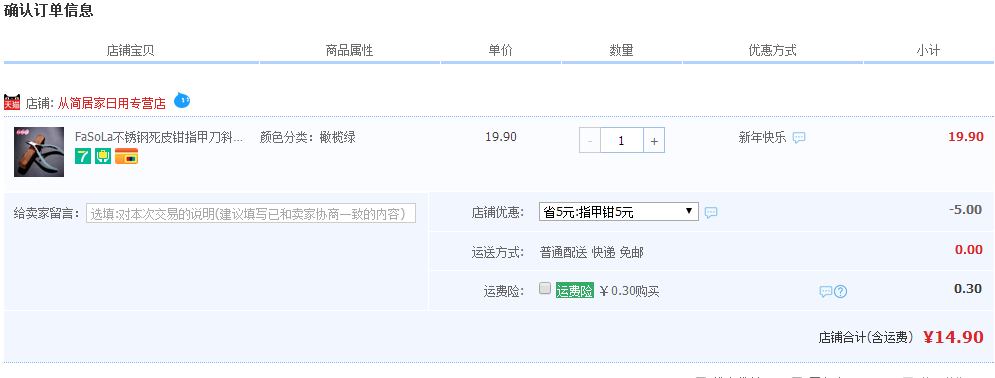Screen dimensions: 995x378
Task: Click the 7-day return service icon
Action: coord(83,156)
